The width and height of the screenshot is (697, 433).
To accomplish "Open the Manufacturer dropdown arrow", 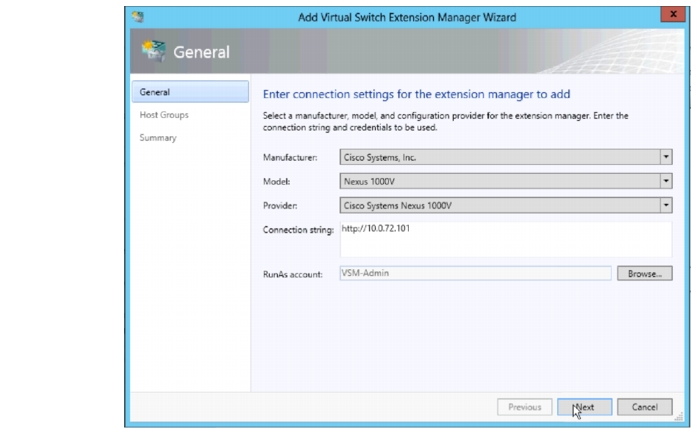I will pos(666,157).
